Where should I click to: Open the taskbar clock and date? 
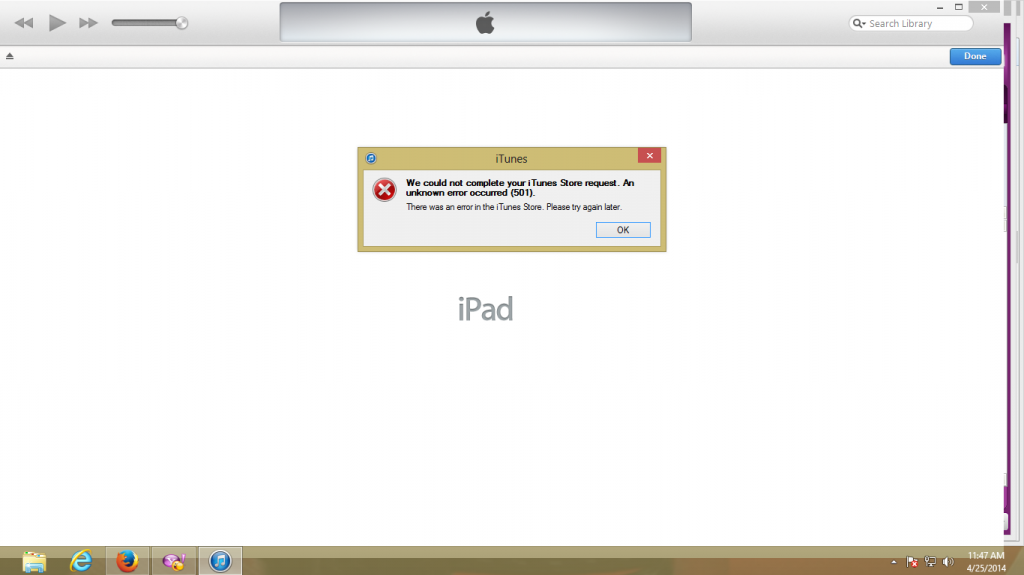[x=987, y=561]
